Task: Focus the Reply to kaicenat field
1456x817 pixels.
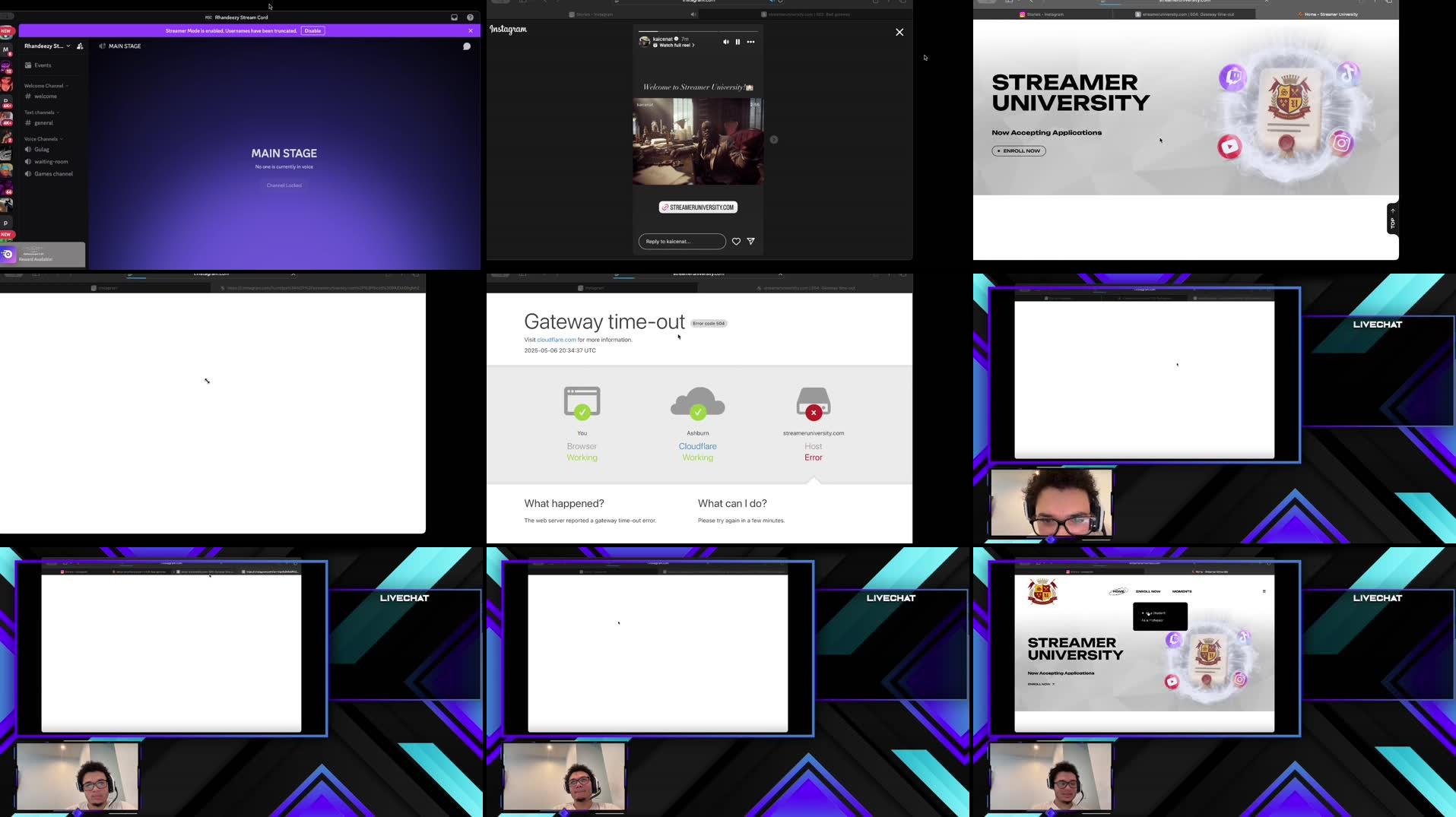Action: (682, 242)
